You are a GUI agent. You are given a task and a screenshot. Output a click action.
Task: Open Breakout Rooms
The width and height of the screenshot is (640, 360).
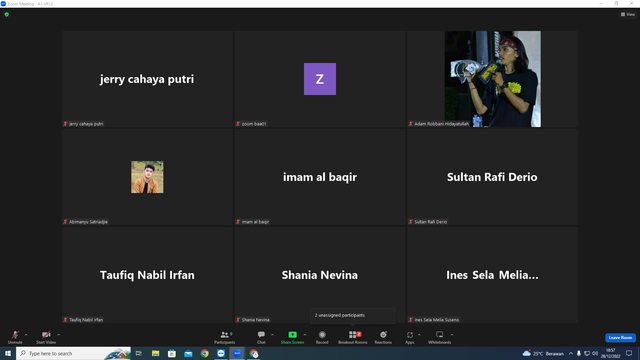(353, 337)
